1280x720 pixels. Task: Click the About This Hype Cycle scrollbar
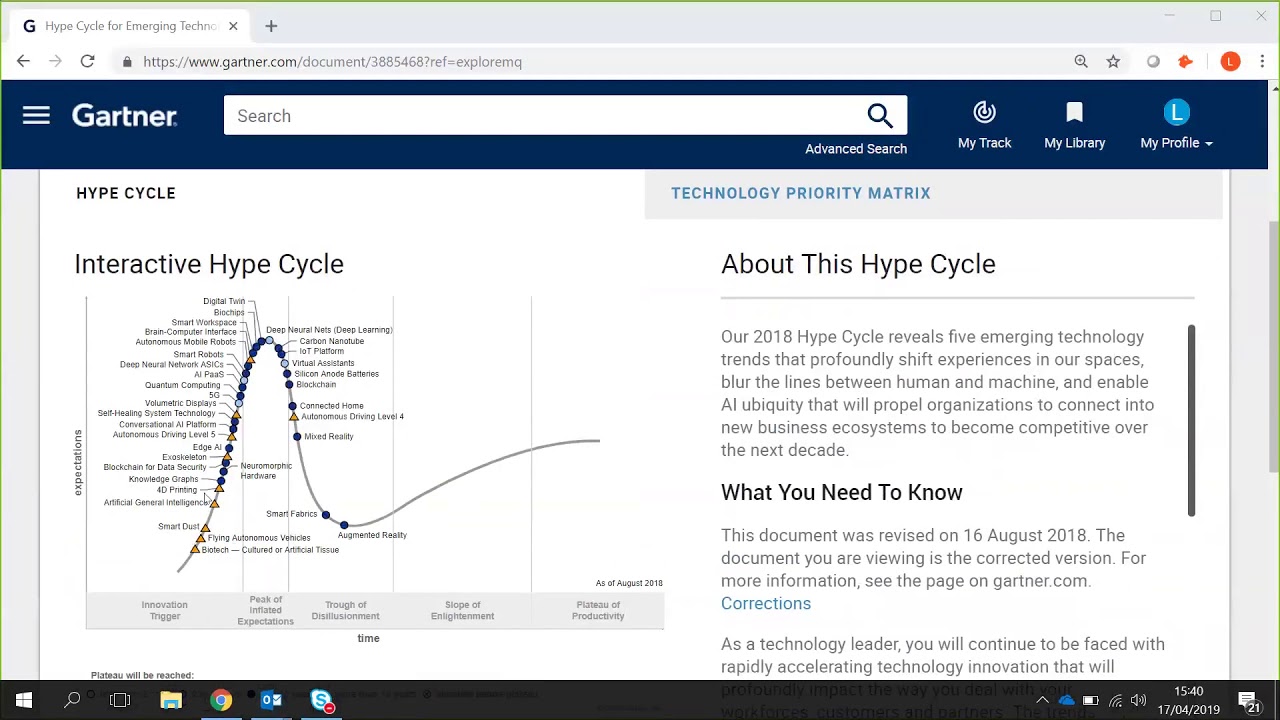(x=1191, y=420)
